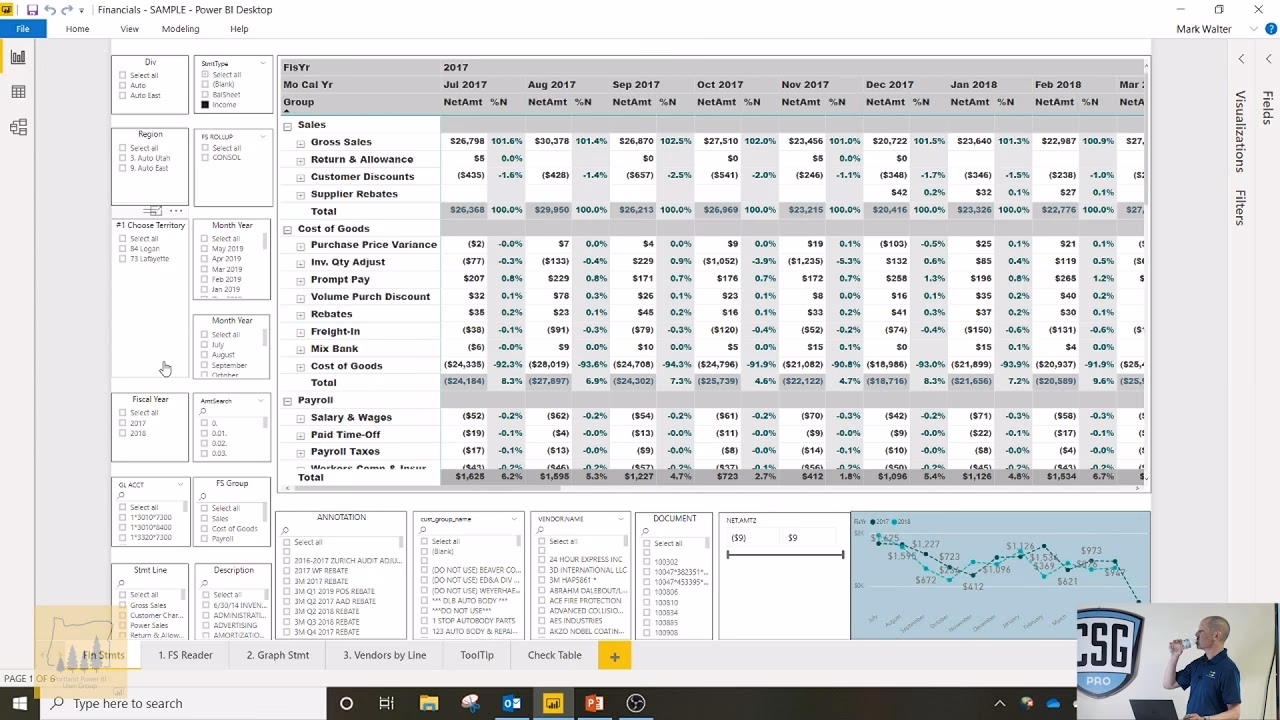
Task: Click the Undo arrow in the title bar
Action: coord(50,10)
